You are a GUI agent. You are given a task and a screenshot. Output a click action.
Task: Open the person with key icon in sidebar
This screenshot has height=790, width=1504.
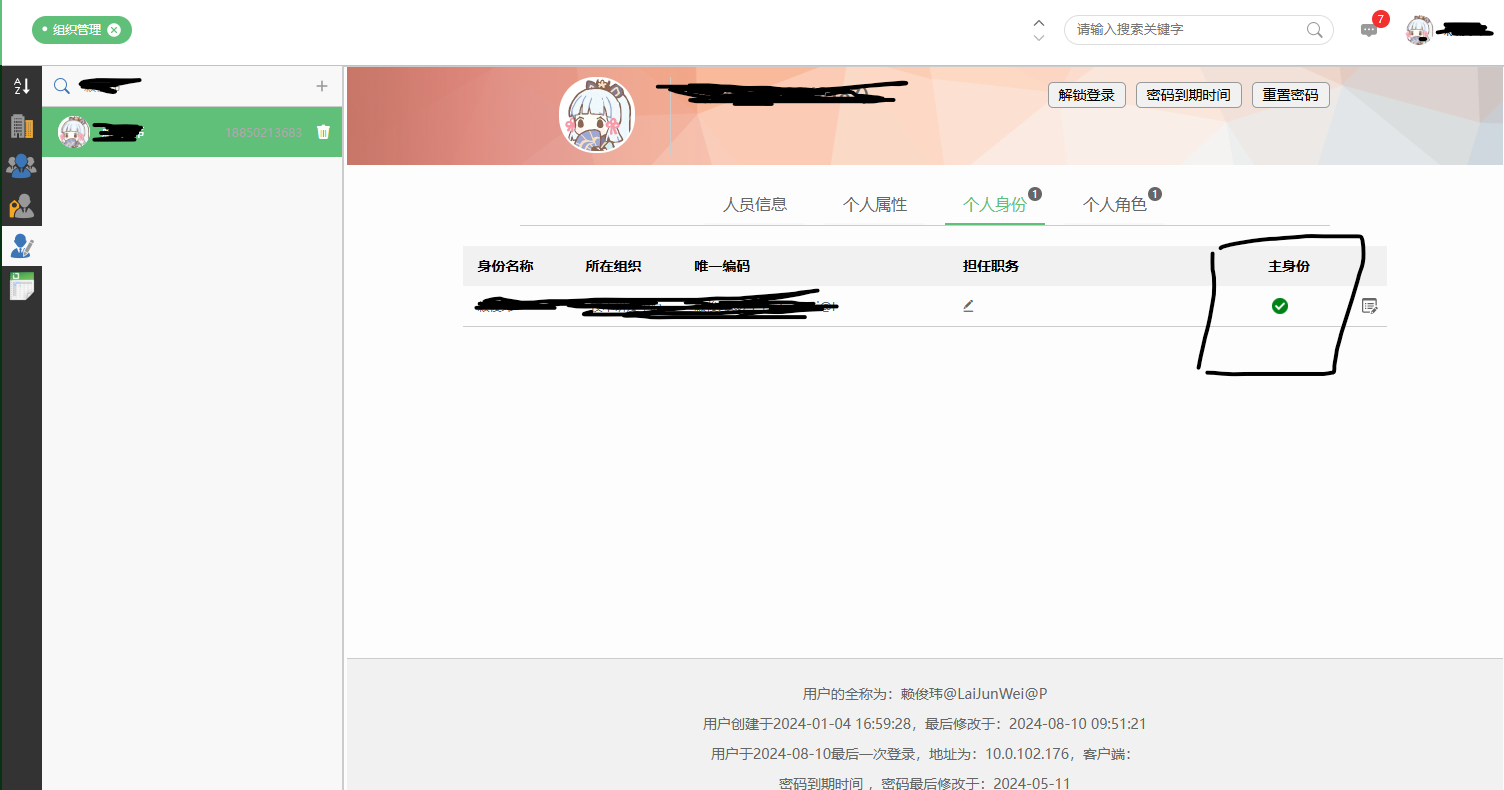coord(21,206)
